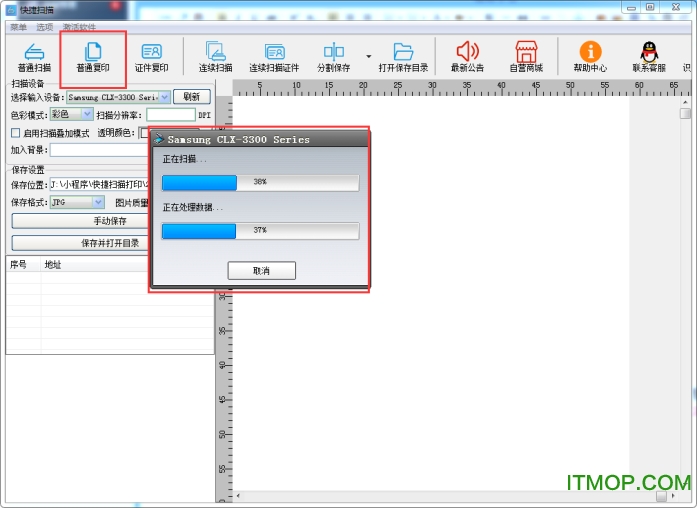The image size is (697, 508).
Task: Expand the 保存格式 JPG dropdown
Action: click(98, 202)
